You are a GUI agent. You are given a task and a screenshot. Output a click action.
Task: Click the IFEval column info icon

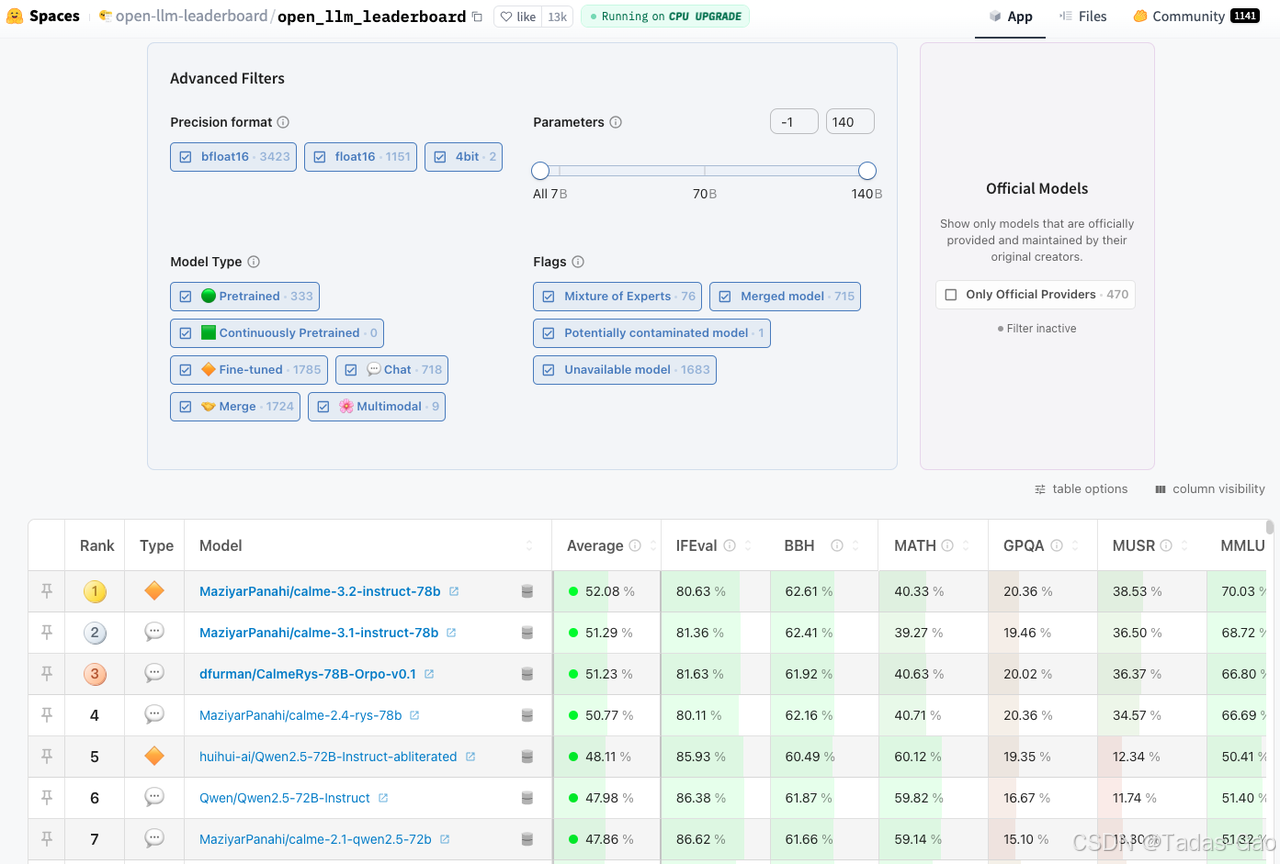click(729, 546)
